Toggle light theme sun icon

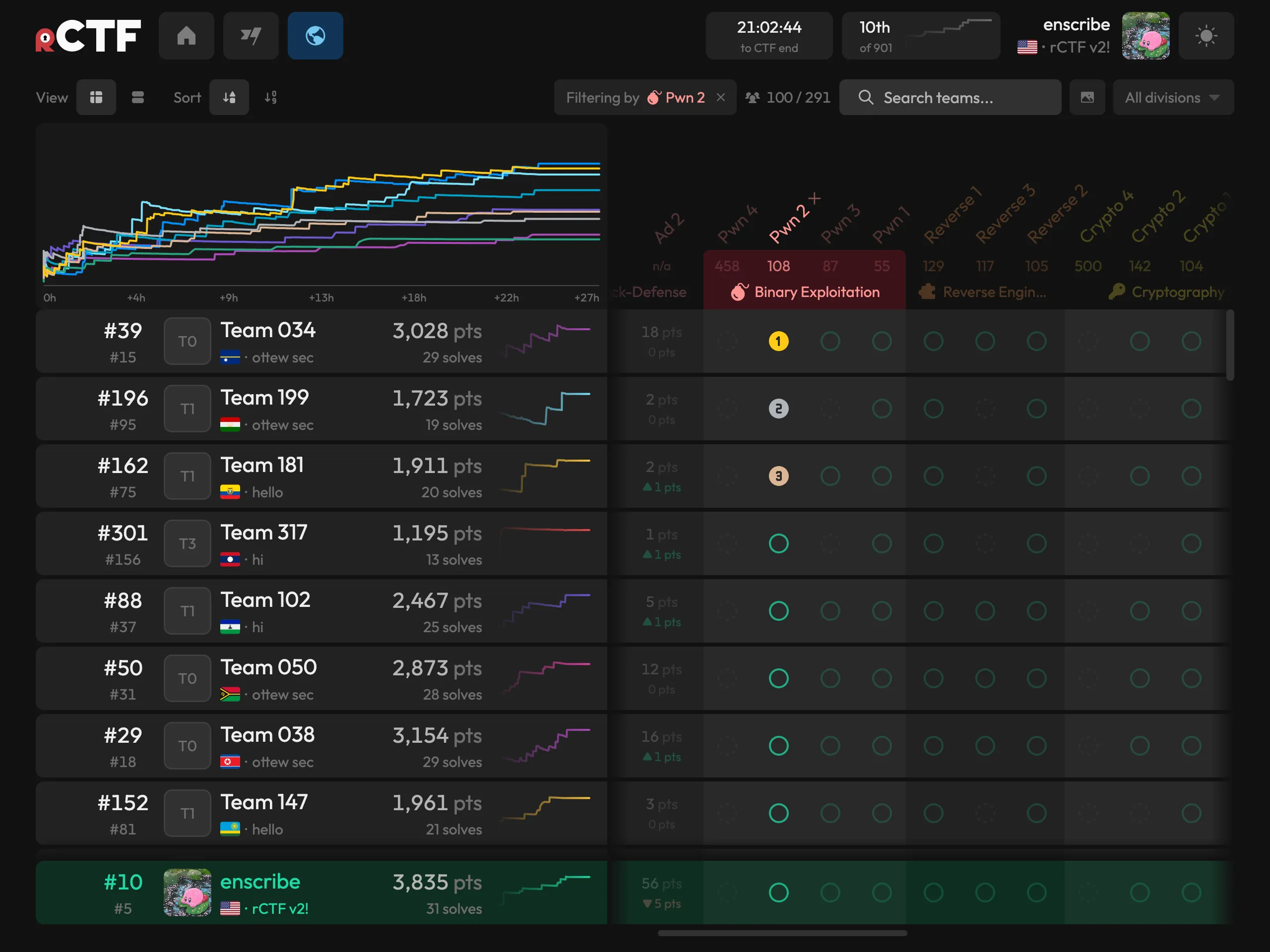(1206, 36)
